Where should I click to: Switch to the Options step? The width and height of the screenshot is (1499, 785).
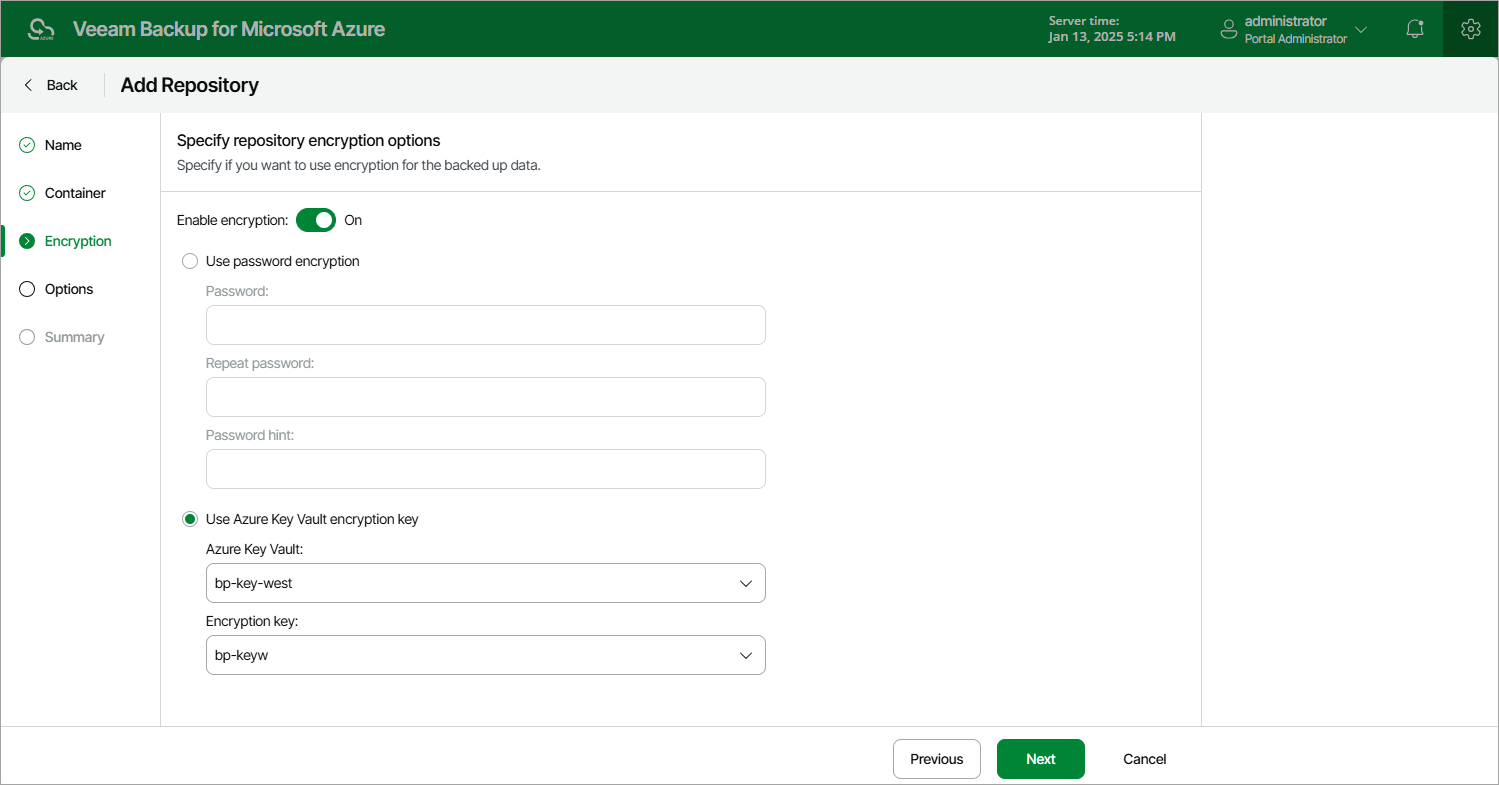tap(69, 288)
